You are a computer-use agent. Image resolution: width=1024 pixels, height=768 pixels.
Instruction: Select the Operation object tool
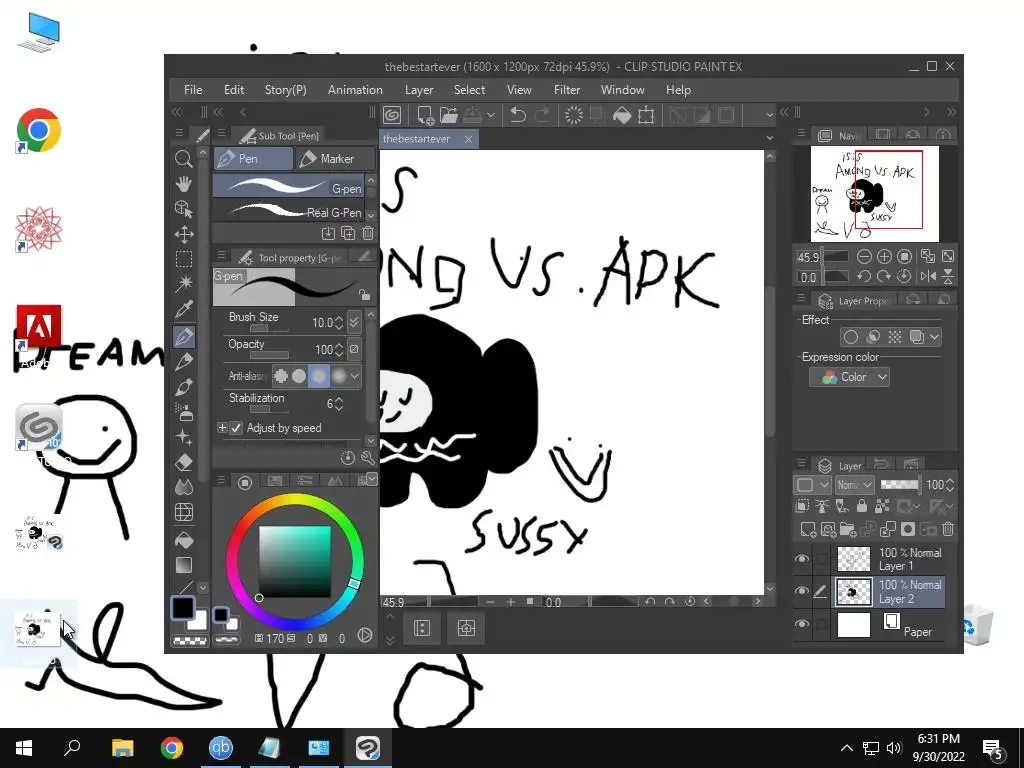tap(184, 209)
